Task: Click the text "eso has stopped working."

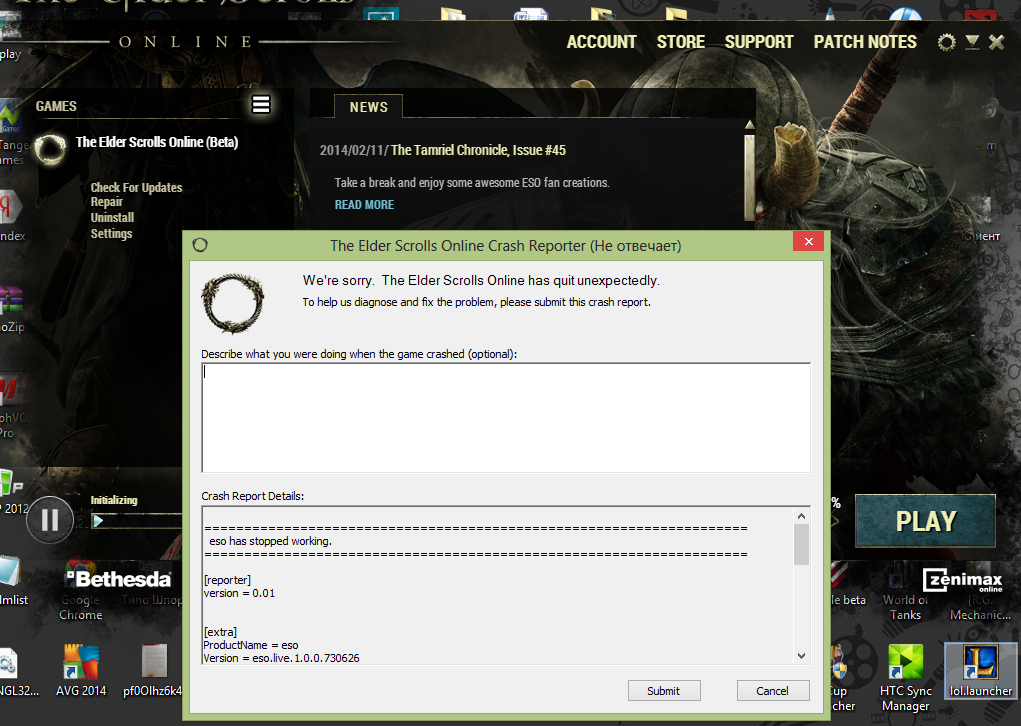Action: click(270, 541)
